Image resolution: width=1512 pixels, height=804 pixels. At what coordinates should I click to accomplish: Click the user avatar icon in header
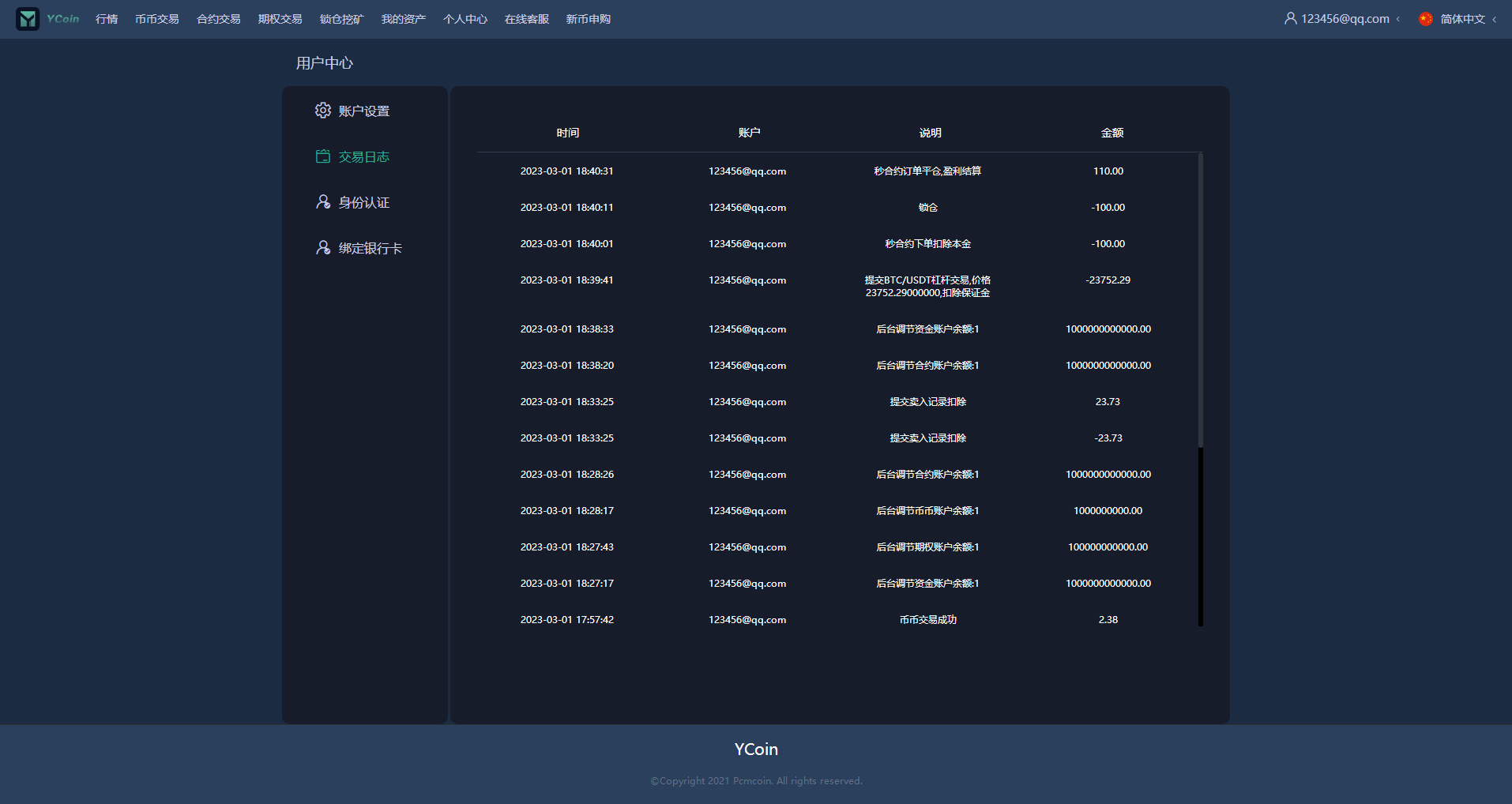coord(1290,19)
